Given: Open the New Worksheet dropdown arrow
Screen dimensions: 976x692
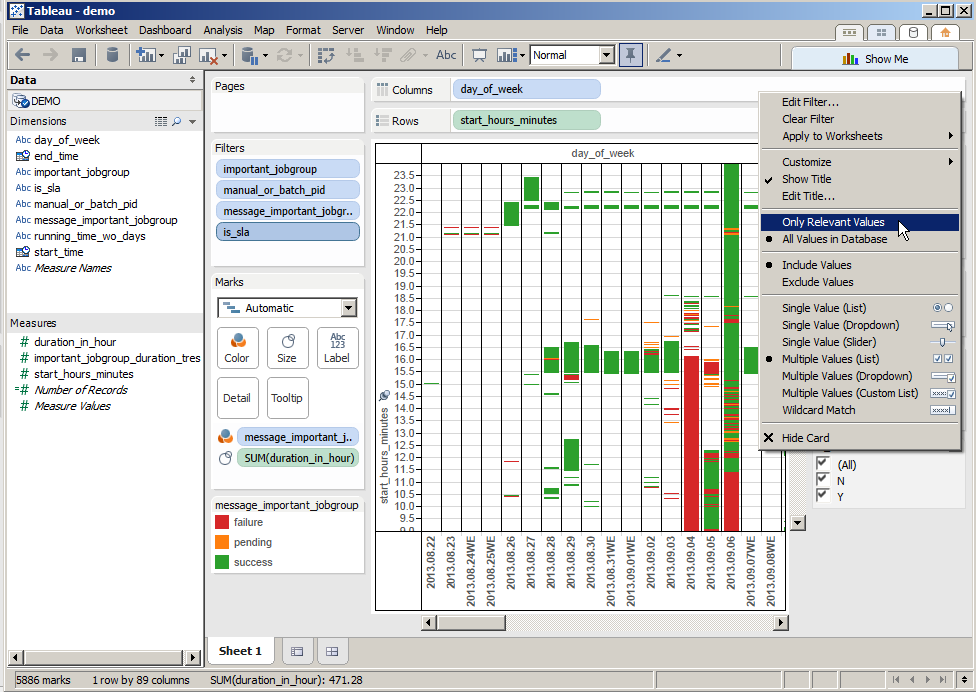Looking at the screenshot, I should click(161, 56).
